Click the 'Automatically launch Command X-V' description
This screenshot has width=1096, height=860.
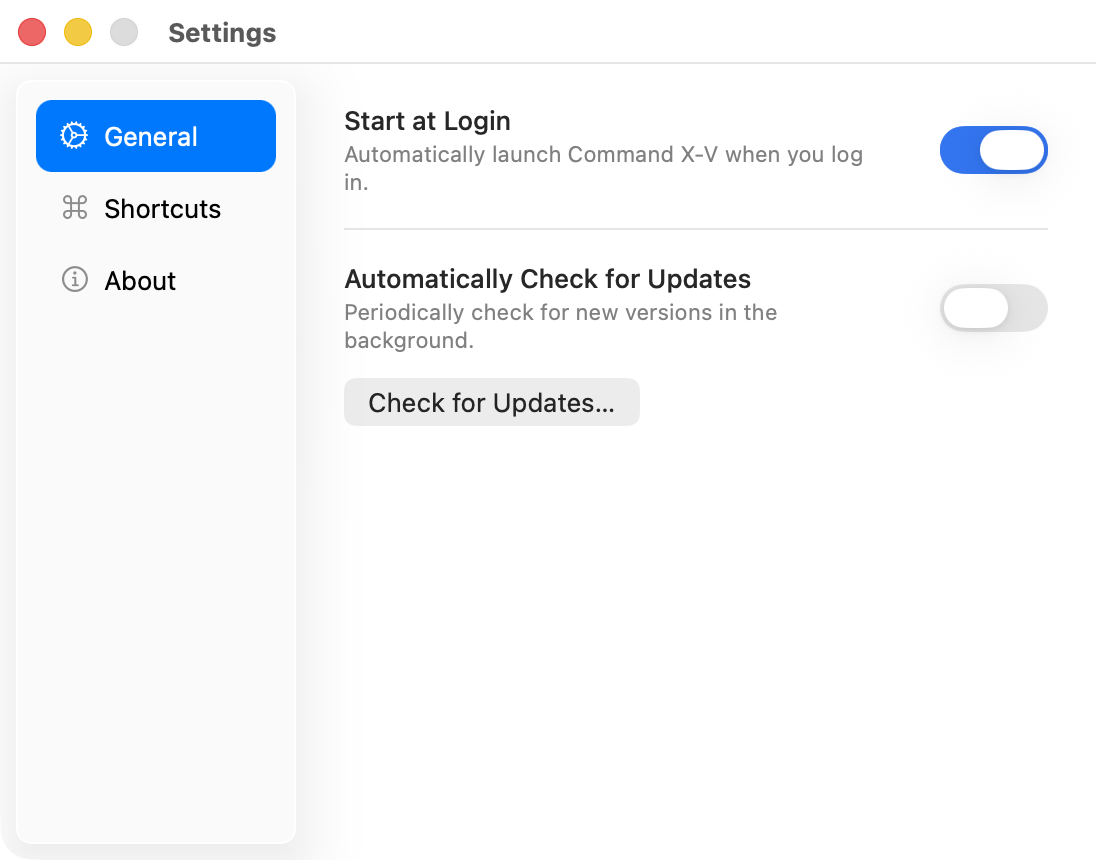(604, 168)
